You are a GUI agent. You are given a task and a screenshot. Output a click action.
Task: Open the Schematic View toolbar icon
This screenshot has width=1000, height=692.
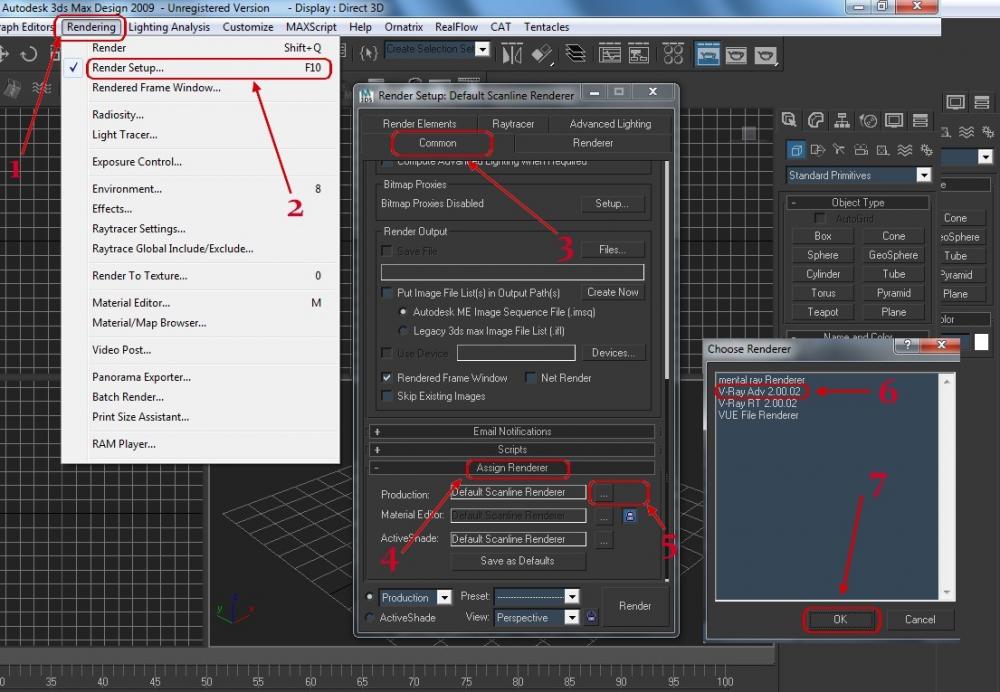pyautogui.click(x=638, y=54)
